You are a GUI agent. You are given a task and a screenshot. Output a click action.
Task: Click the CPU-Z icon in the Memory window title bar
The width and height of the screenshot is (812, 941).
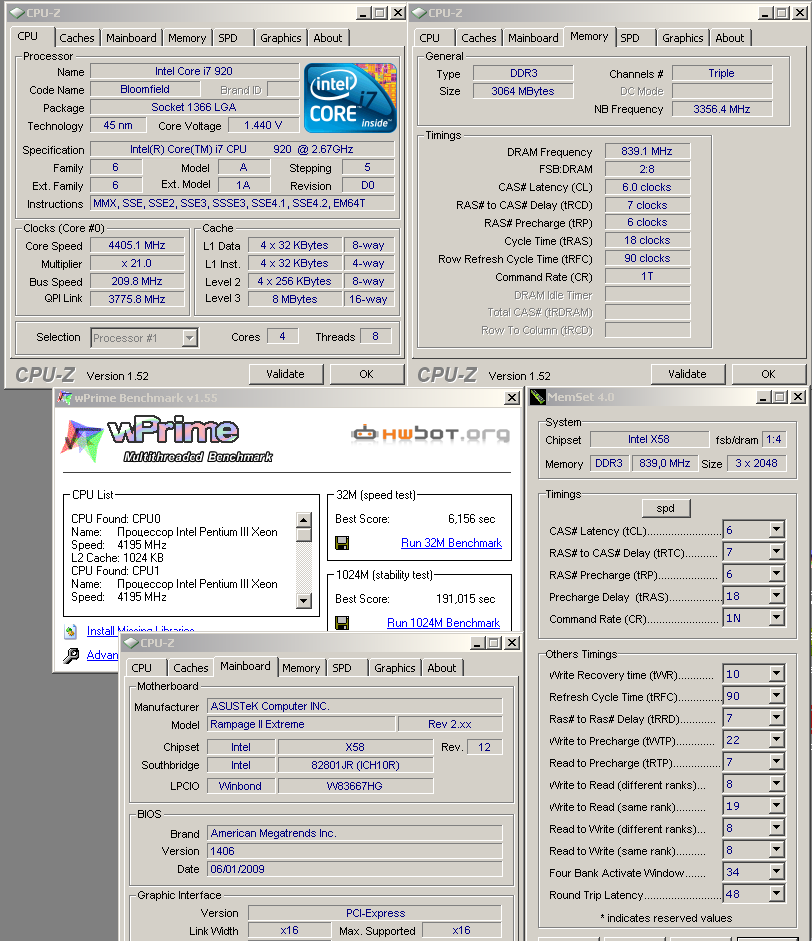click(420, 13)
